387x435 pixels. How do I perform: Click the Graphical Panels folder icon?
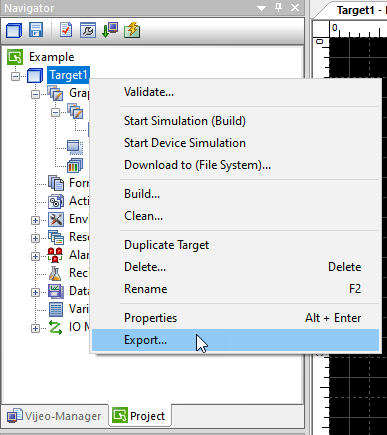55,93
